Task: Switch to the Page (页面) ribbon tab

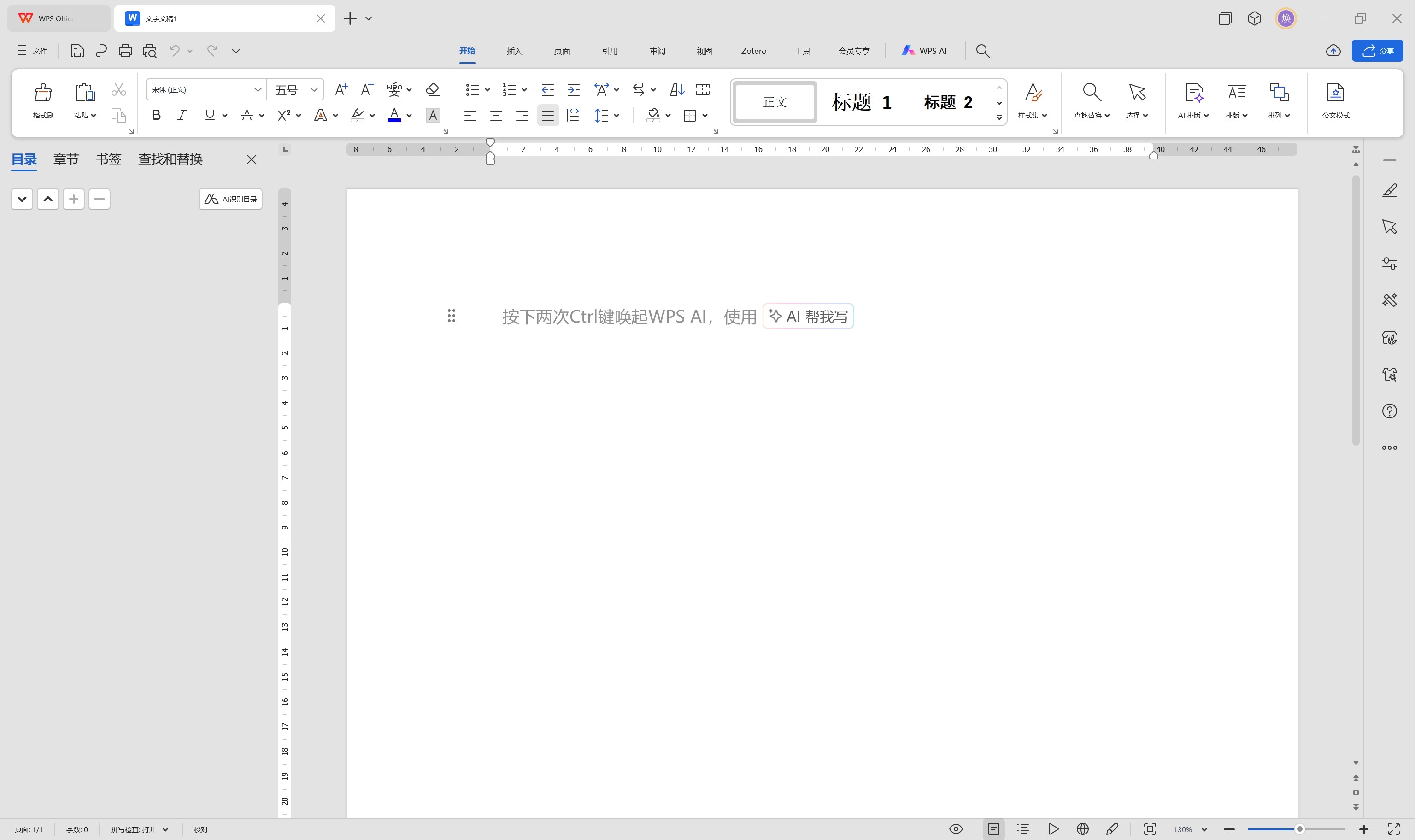Action: tap(562, 51)
